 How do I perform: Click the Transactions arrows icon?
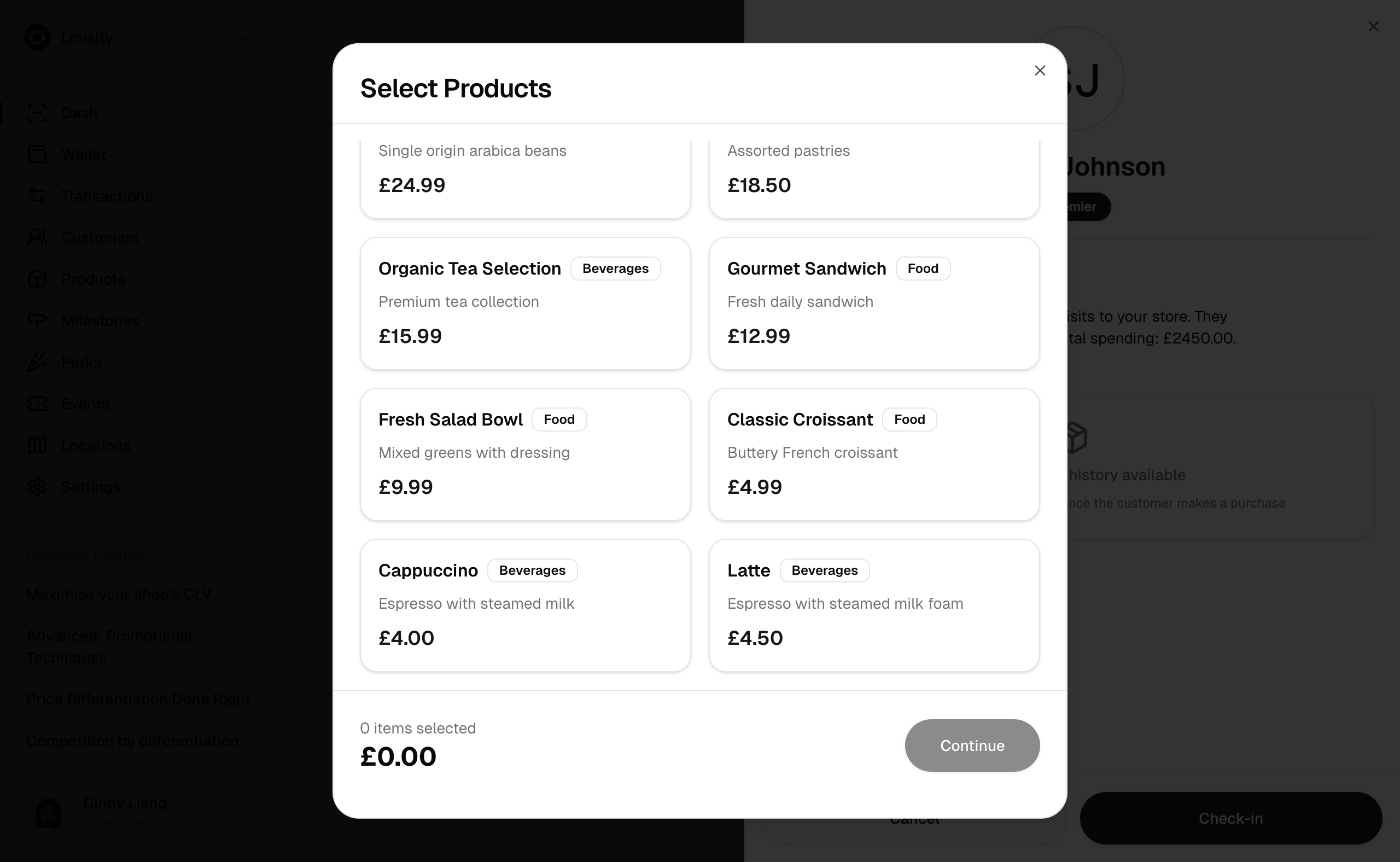point(37,196)
